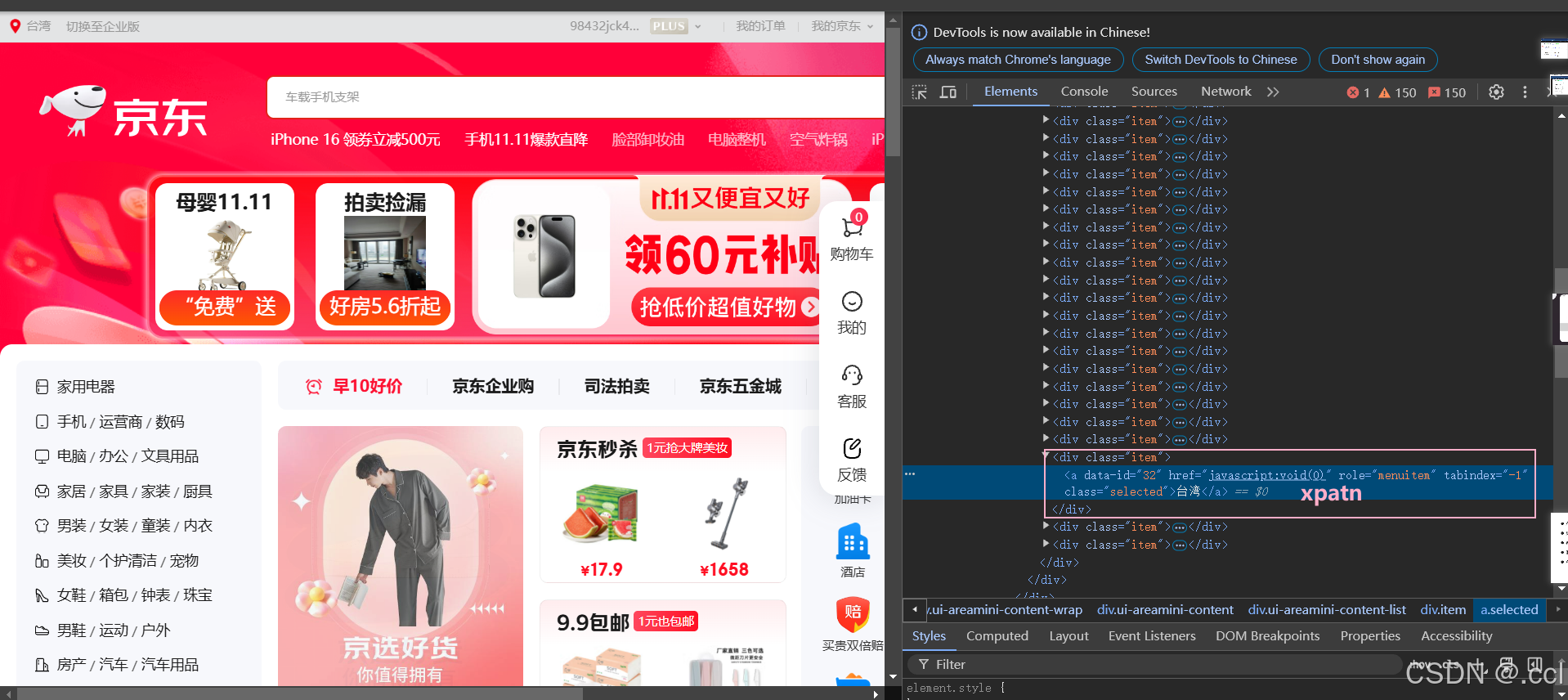Click the three-dots gutter of selected DOM line
This screenshot has width=1568, height=700.
point(910,474)
